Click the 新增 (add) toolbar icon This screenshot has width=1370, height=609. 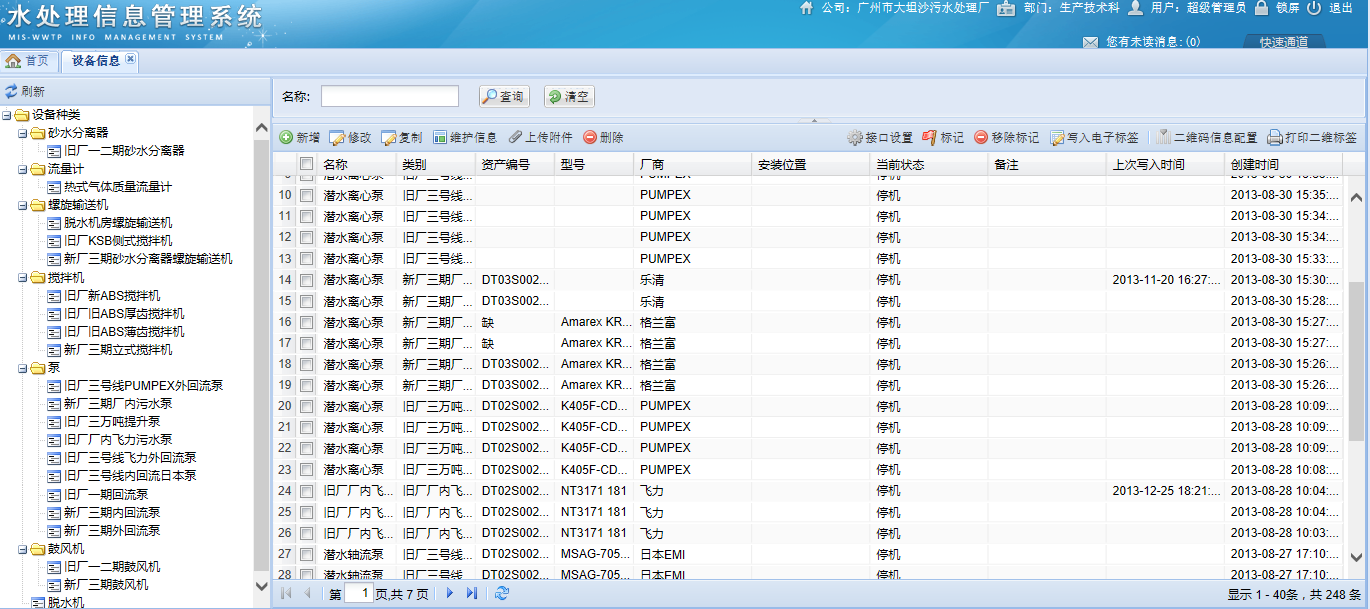[x=286, y=137]
